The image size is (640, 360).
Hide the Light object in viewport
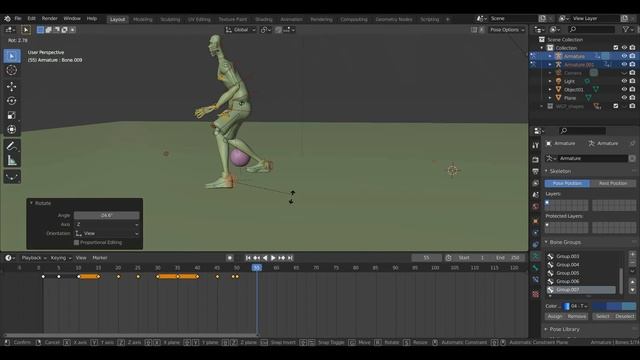(x=624, y=81)
